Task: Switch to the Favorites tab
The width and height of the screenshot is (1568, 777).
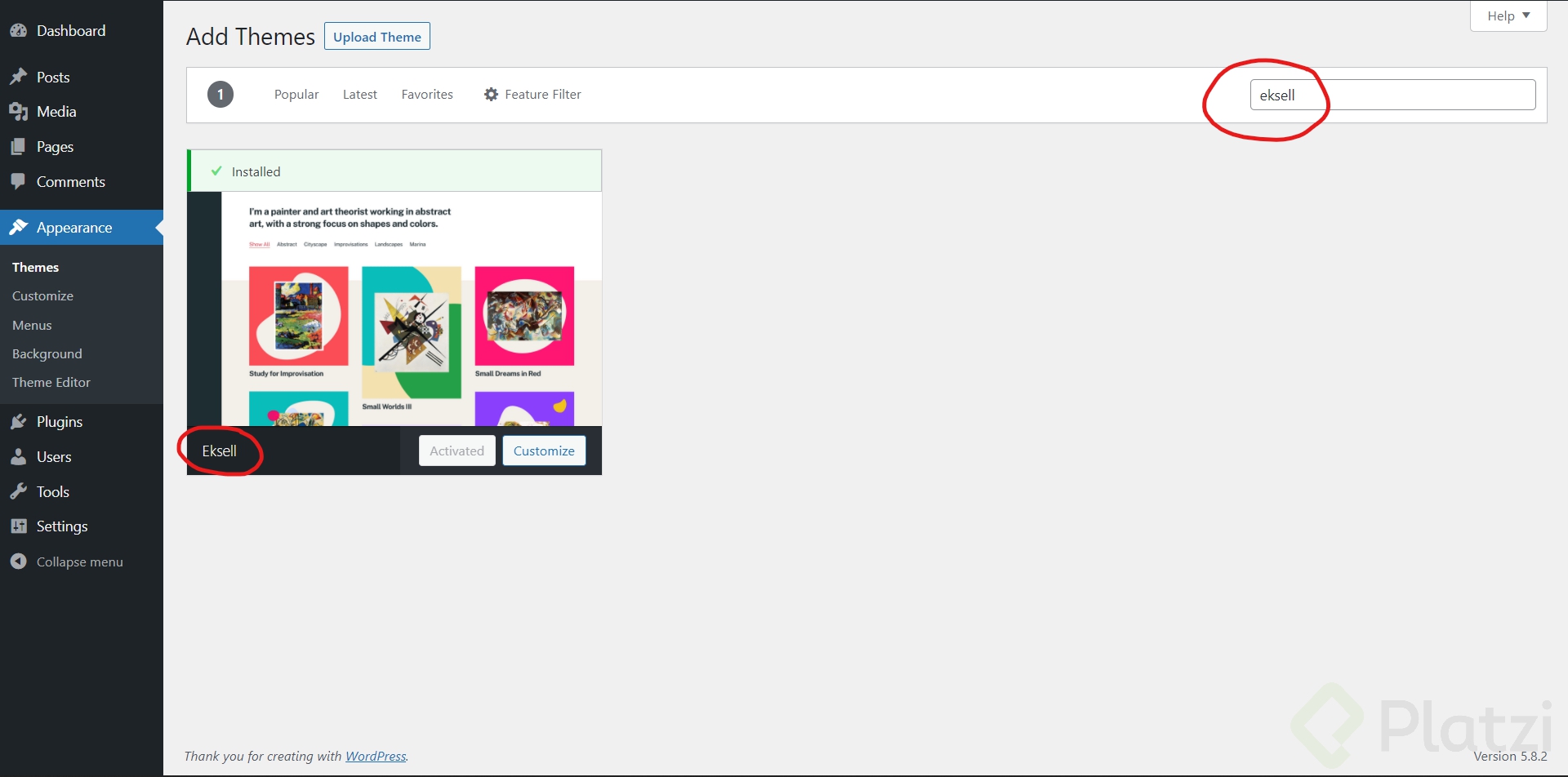Action: pyautogui.click(x=427, y=95)
